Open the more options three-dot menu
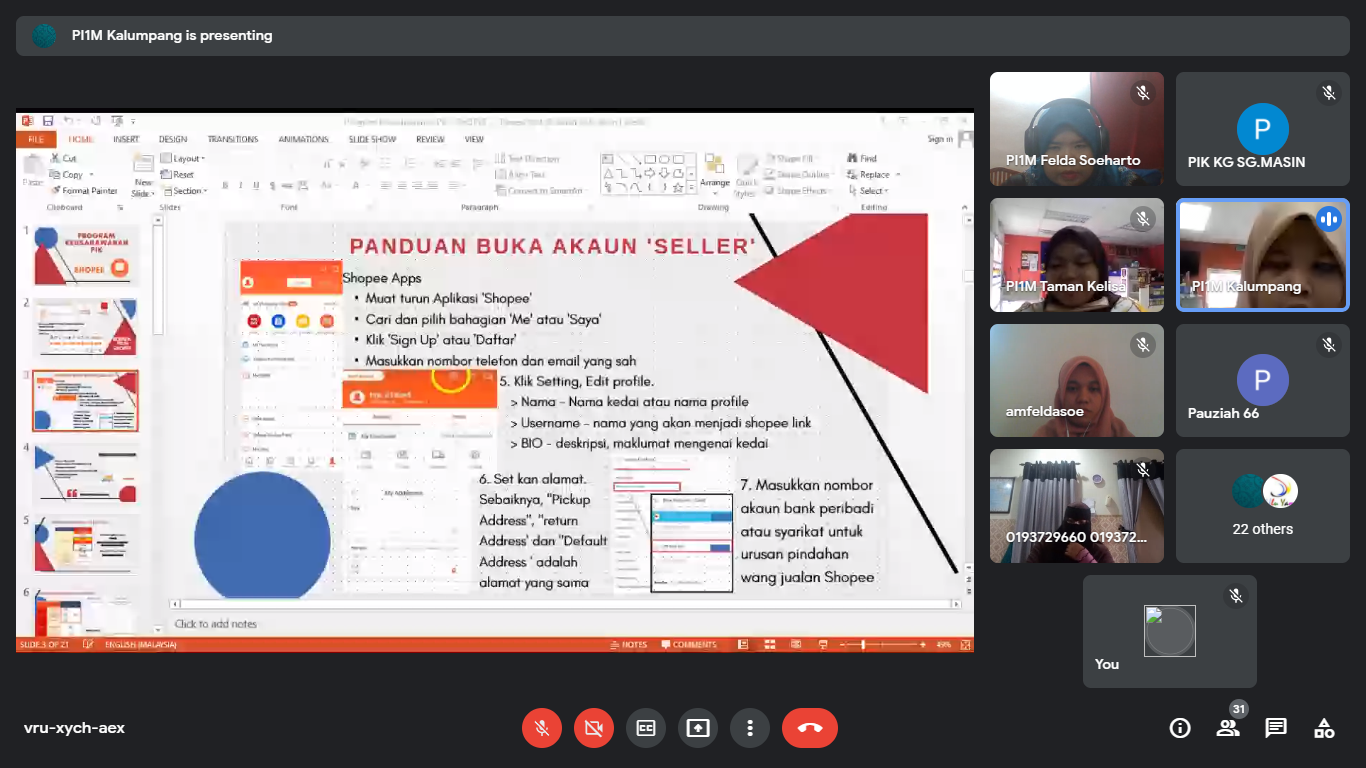Screen dimensions: 1366x768 [750, 728]
